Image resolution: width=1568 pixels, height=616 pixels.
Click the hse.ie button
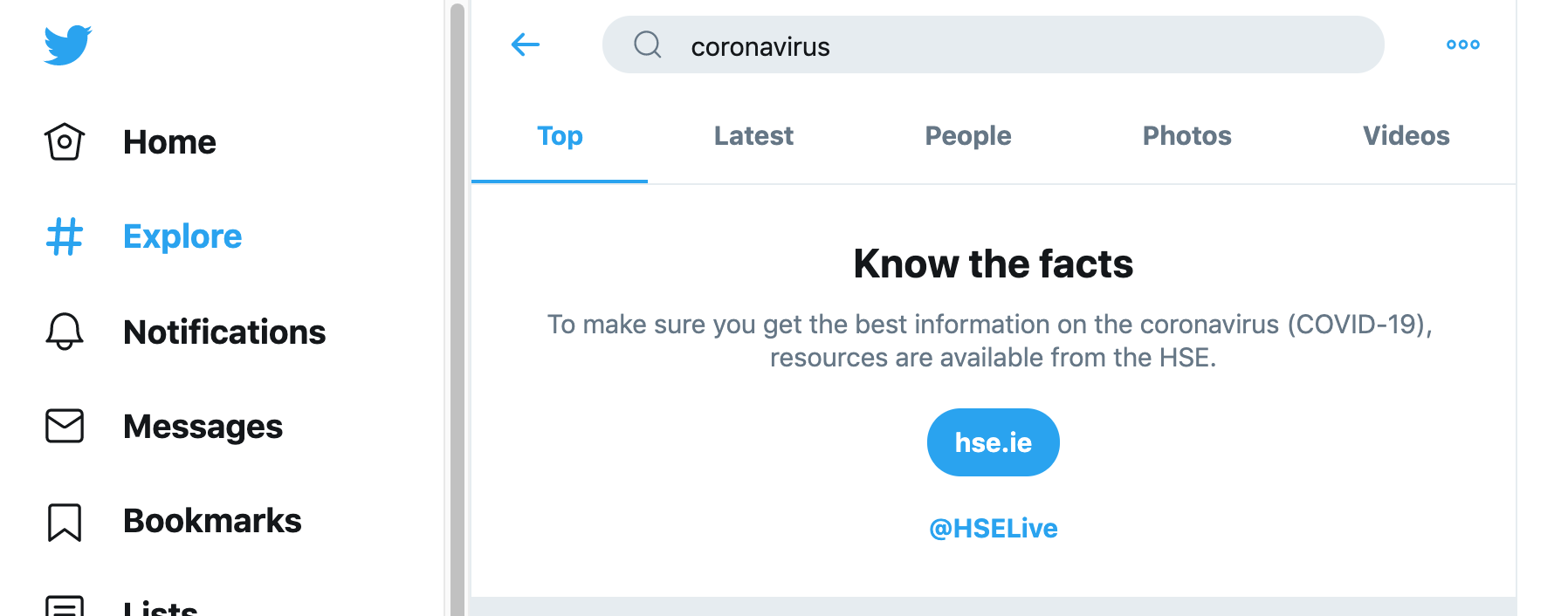click(994, 442)
